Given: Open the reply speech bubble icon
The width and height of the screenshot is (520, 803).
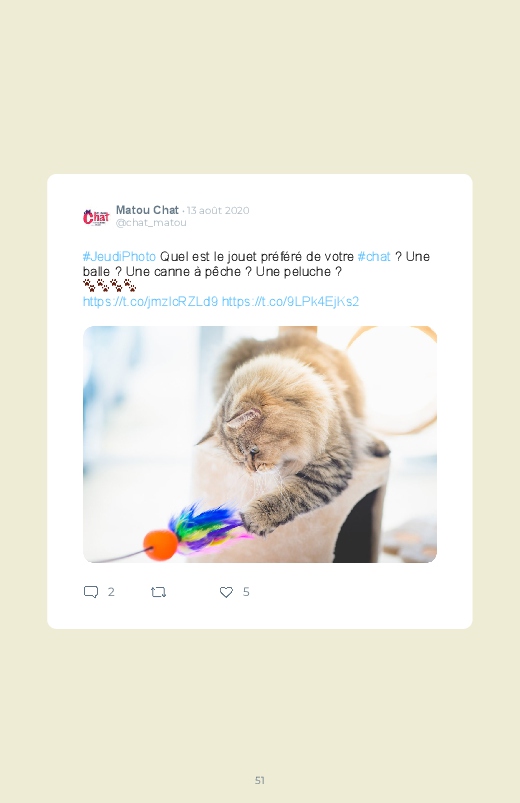Looking at the screenshot, I should tap(91, 592).
